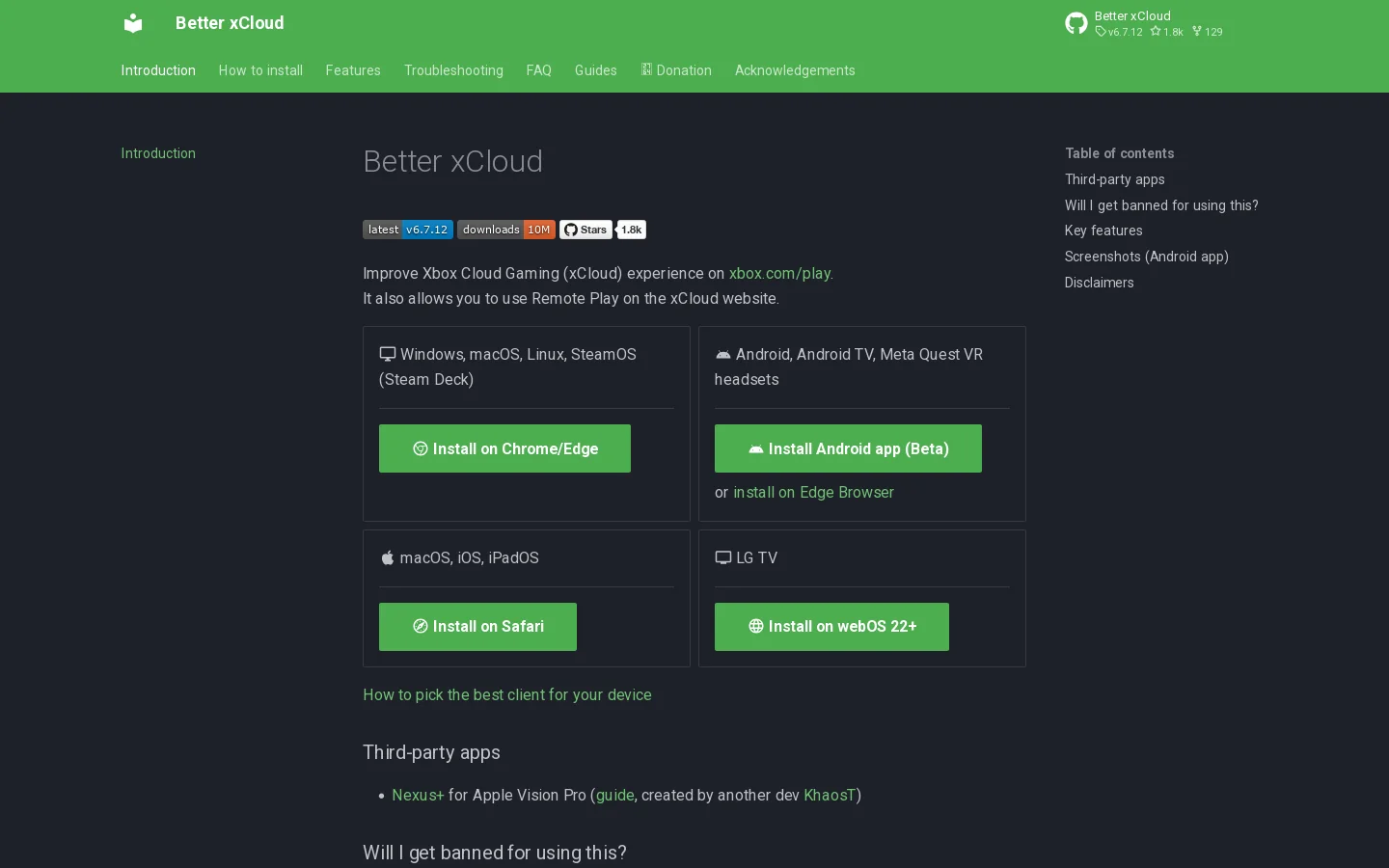Viewport: 1389px width, 868px height.
Task: Open the Donation tab
Action: coord(676,70)
